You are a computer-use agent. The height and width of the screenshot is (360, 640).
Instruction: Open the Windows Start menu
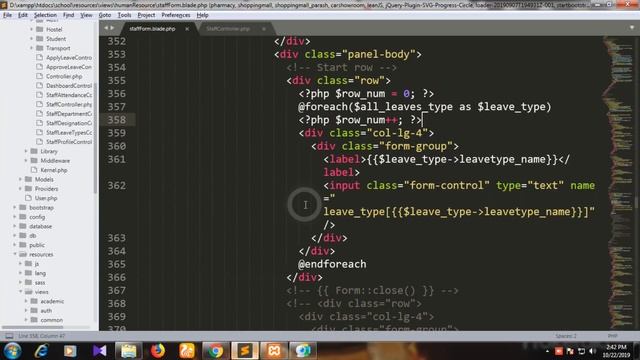(x=12, y=351)
